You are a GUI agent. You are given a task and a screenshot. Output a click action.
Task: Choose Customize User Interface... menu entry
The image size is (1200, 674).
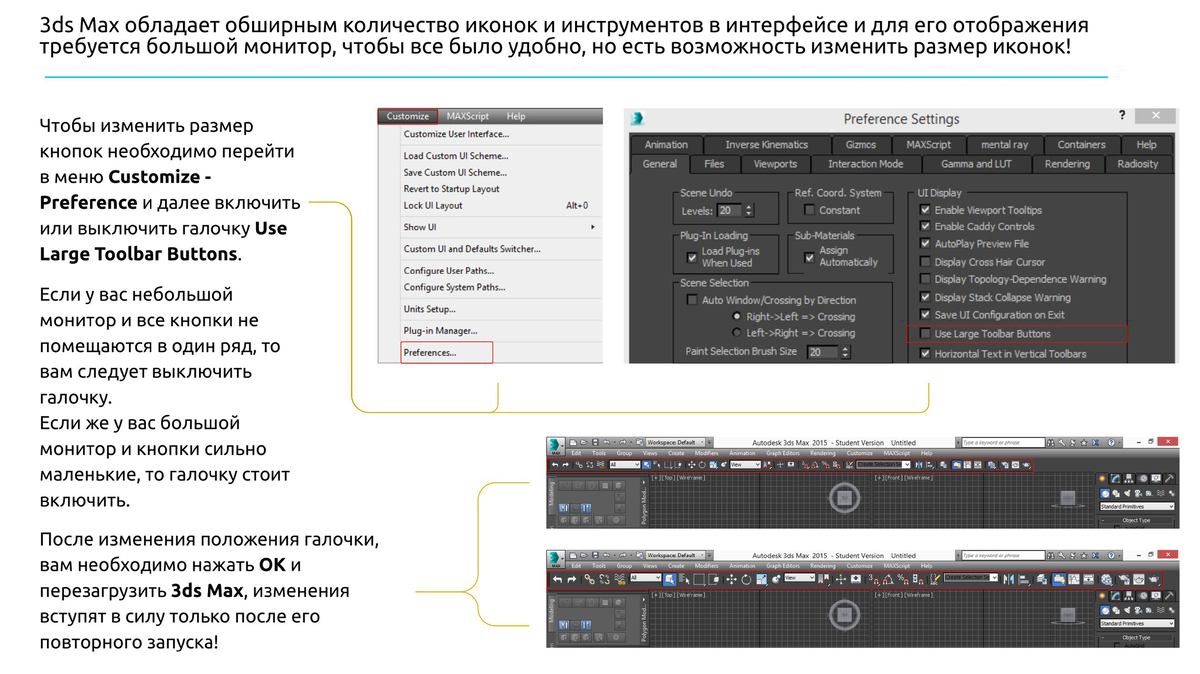point(456,134)
